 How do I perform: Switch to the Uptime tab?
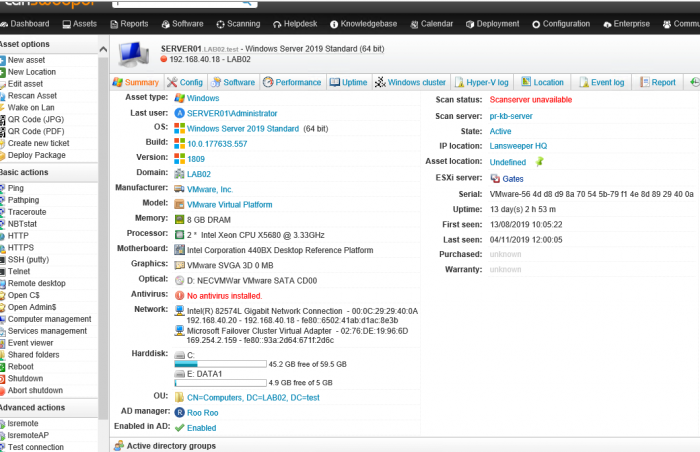349,82
